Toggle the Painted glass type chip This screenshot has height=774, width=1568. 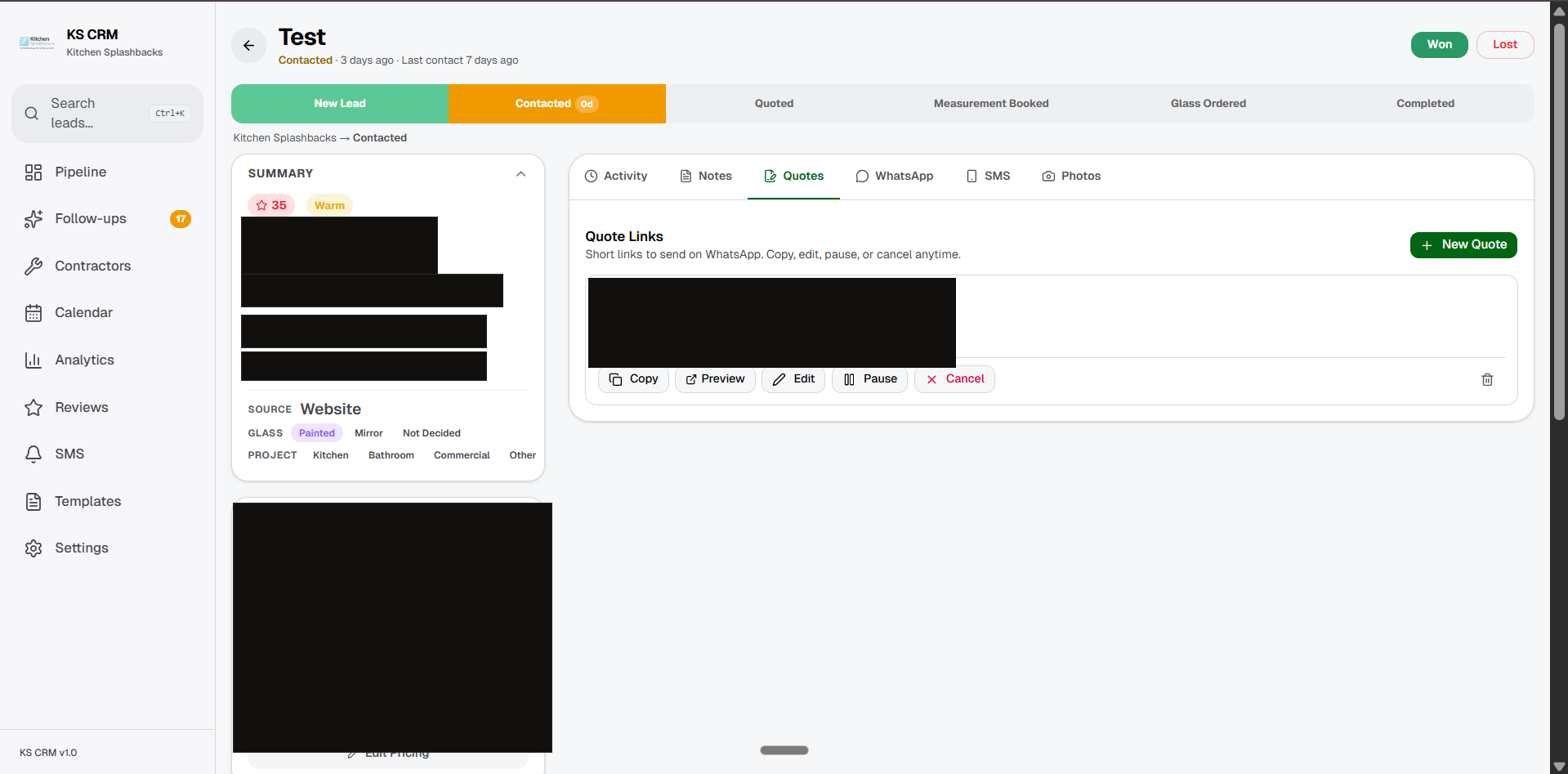pos(316,433)
